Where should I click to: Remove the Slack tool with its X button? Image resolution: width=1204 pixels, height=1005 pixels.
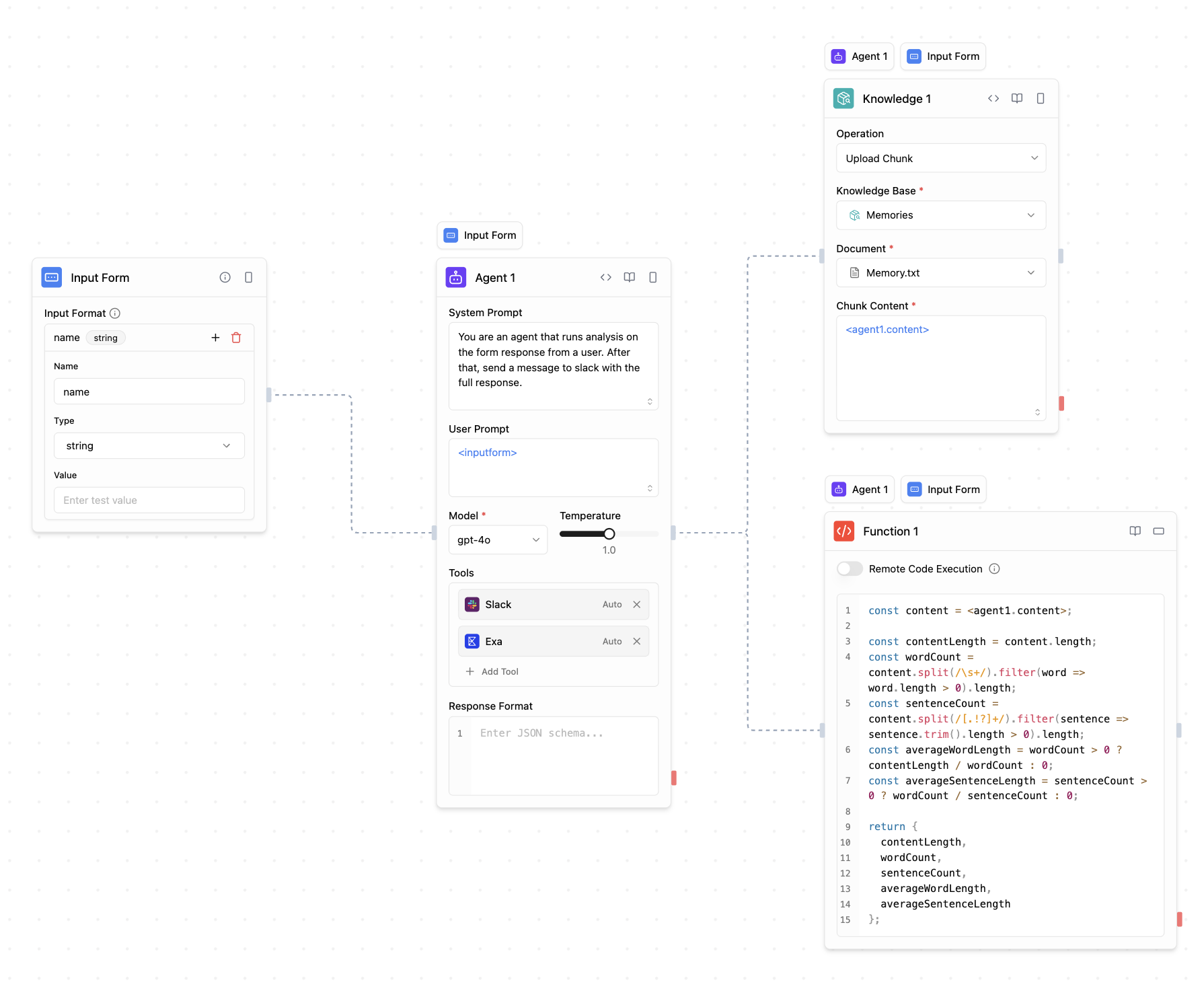pyautogui.click(x=636, y=604)
